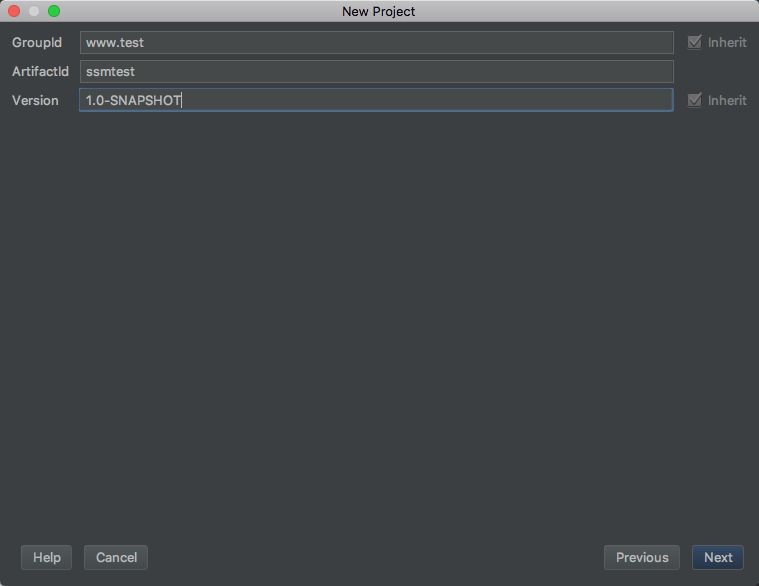Click the ArtifactId label text
Image resolution: width=759 pixels, height=586 pixels.
pyautogui.click(x=40, y=72)
